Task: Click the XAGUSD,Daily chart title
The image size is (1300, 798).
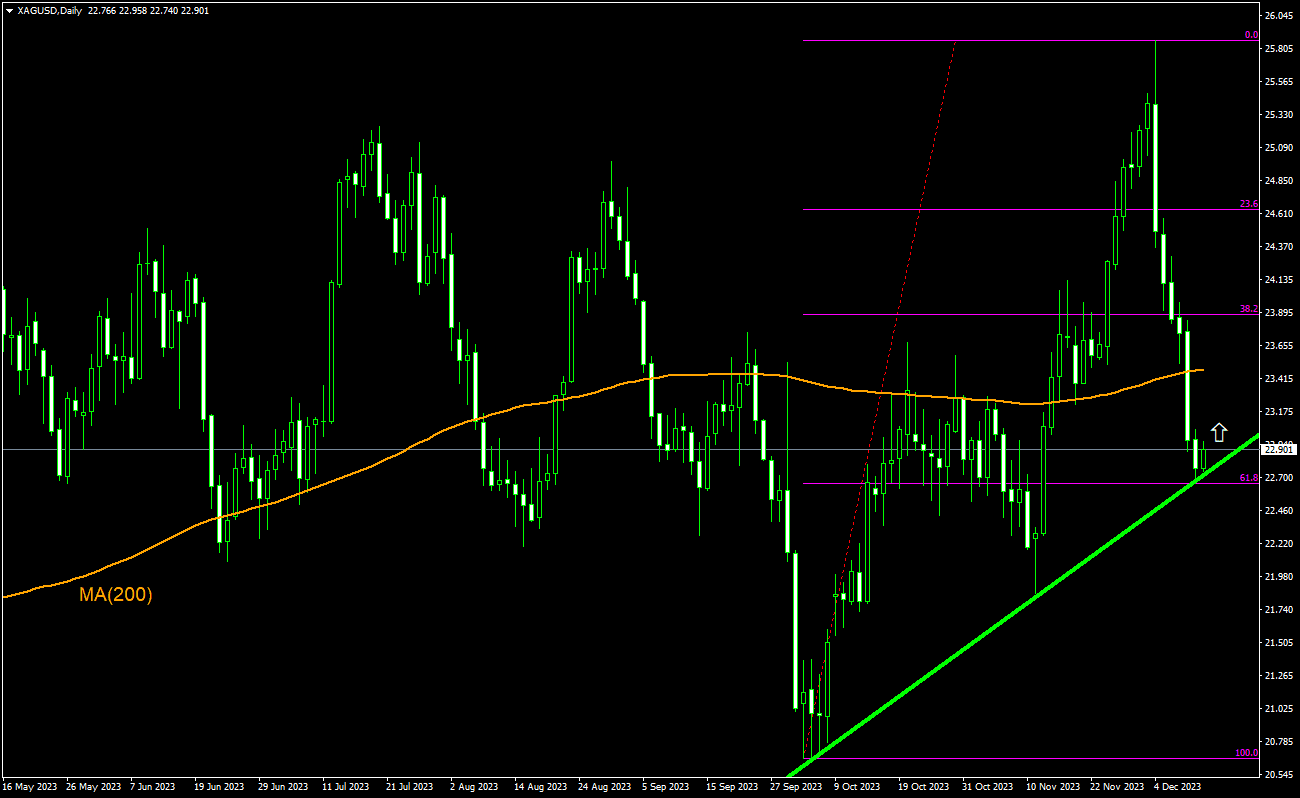Action: pos(50,9)
